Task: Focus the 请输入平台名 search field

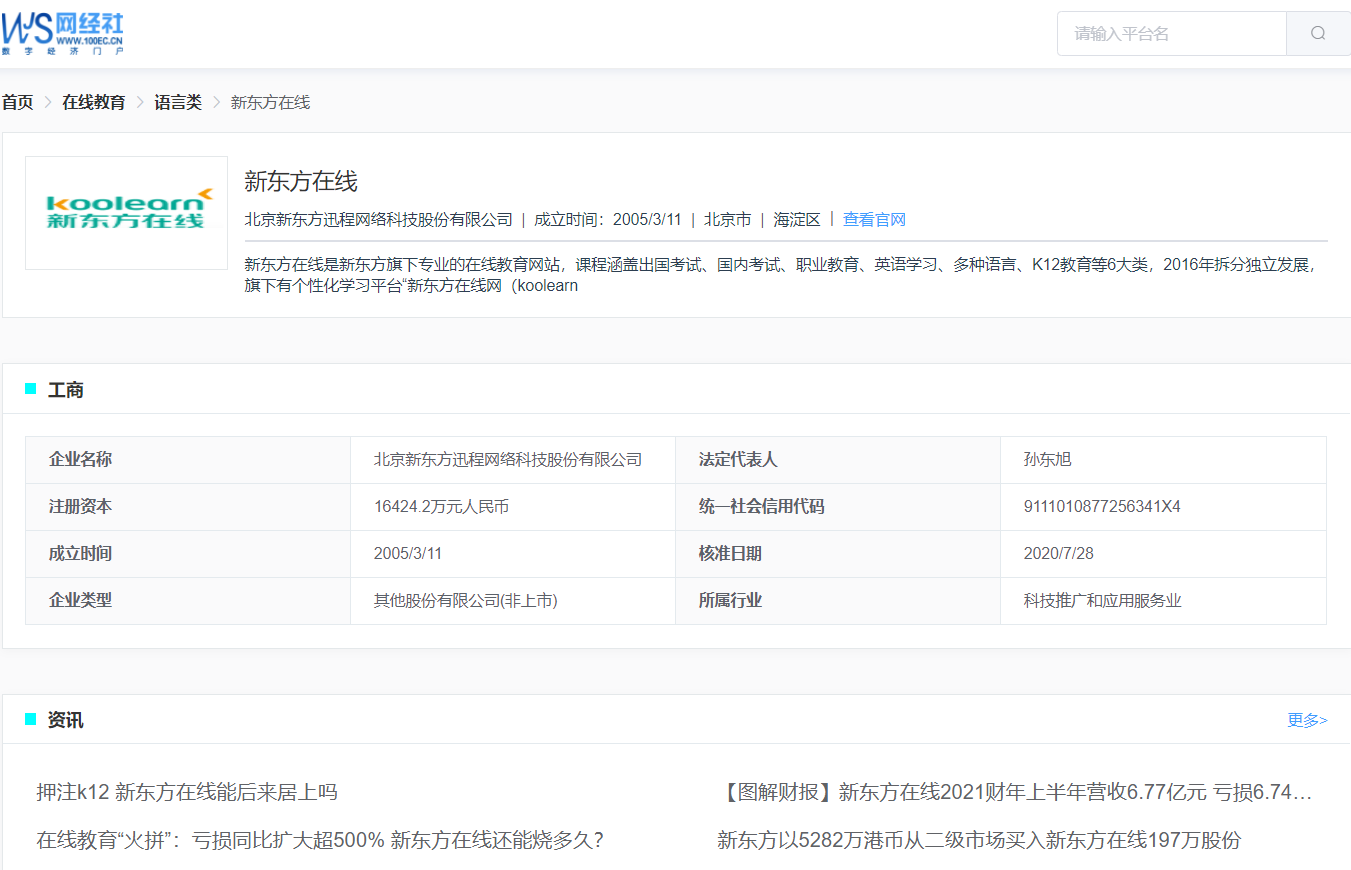Action: click(1171, 33)
